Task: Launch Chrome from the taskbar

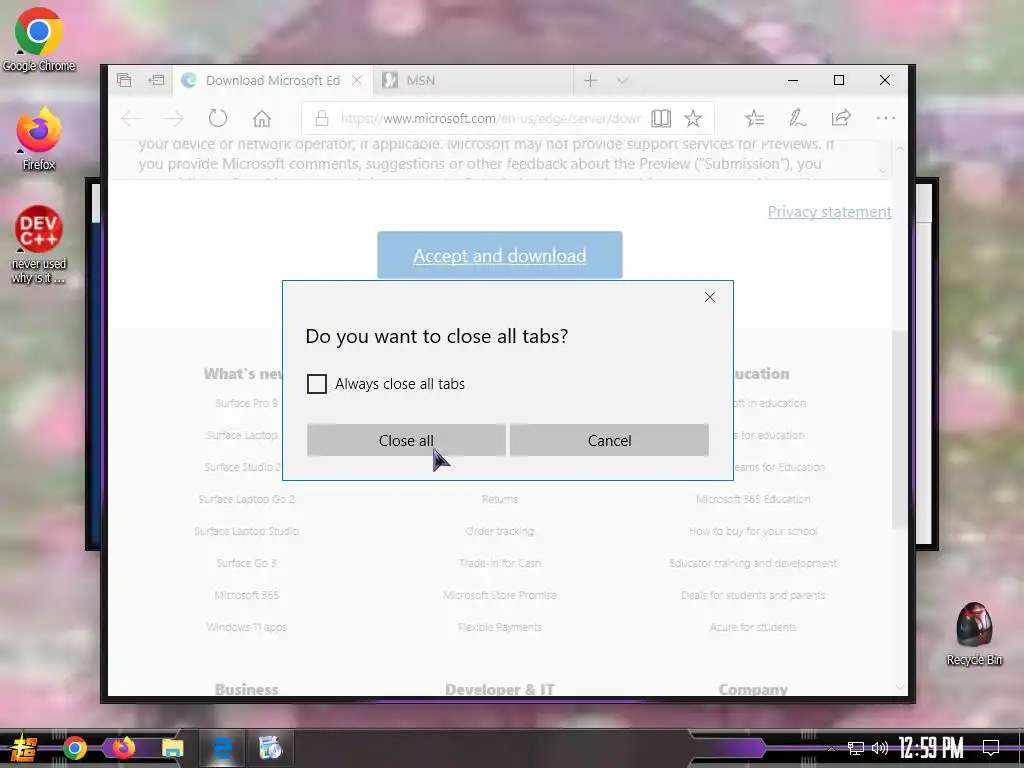Action: (74, 748)
